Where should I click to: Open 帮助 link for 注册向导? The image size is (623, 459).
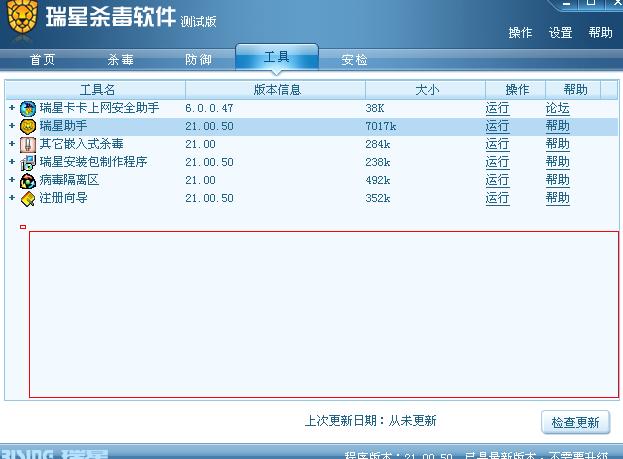pos(557,198)
